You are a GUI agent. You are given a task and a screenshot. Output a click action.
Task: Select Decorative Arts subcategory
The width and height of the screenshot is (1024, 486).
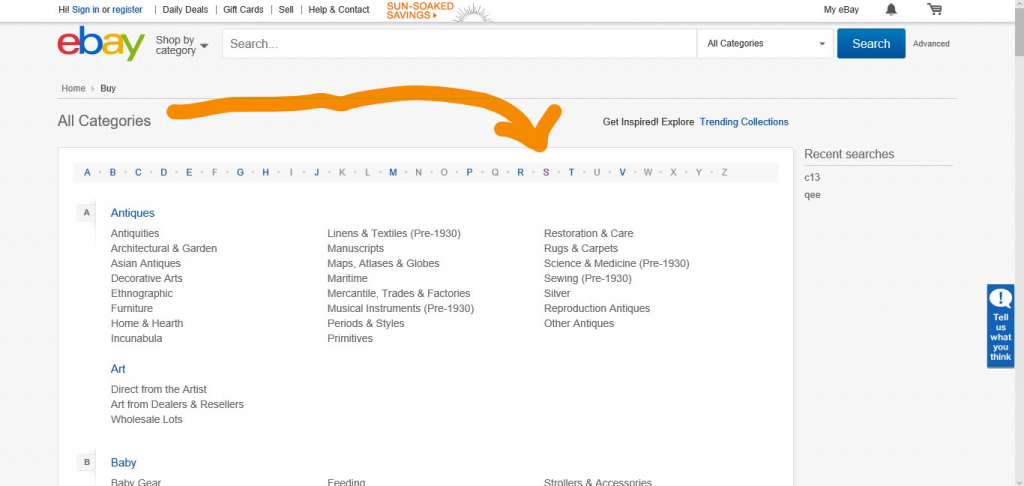click(146, 278)
